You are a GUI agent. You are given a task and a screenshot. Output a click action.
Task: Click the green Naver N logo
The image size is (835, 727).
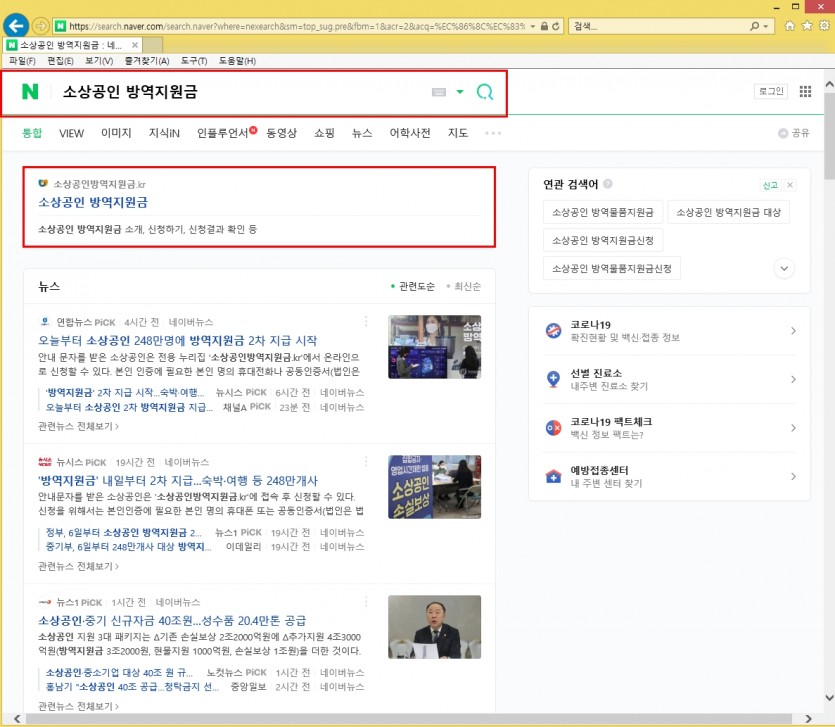click(30, 92)
